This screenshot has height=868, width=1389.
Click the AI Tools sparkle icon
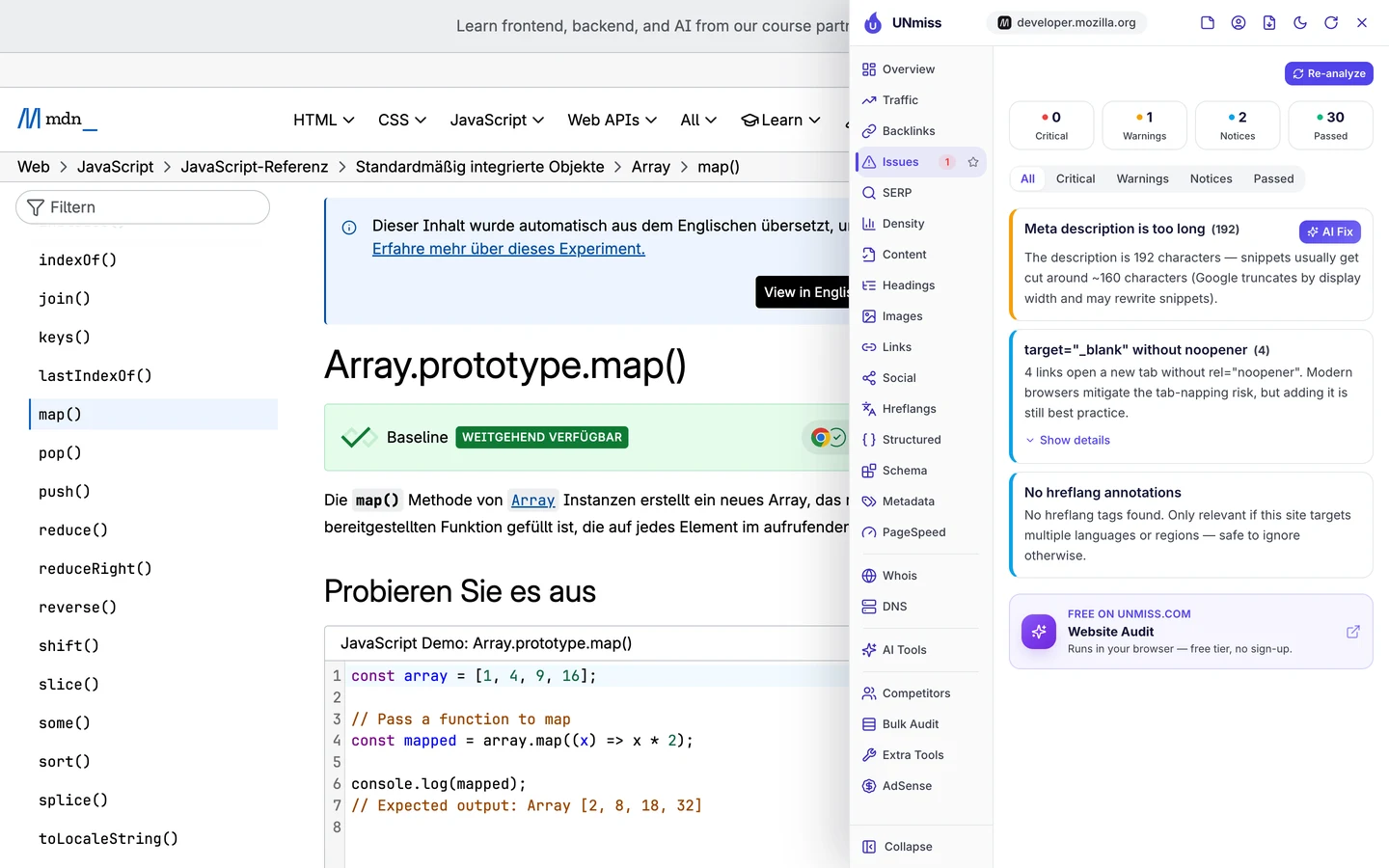pyautogui.click(x=869, y=650)
